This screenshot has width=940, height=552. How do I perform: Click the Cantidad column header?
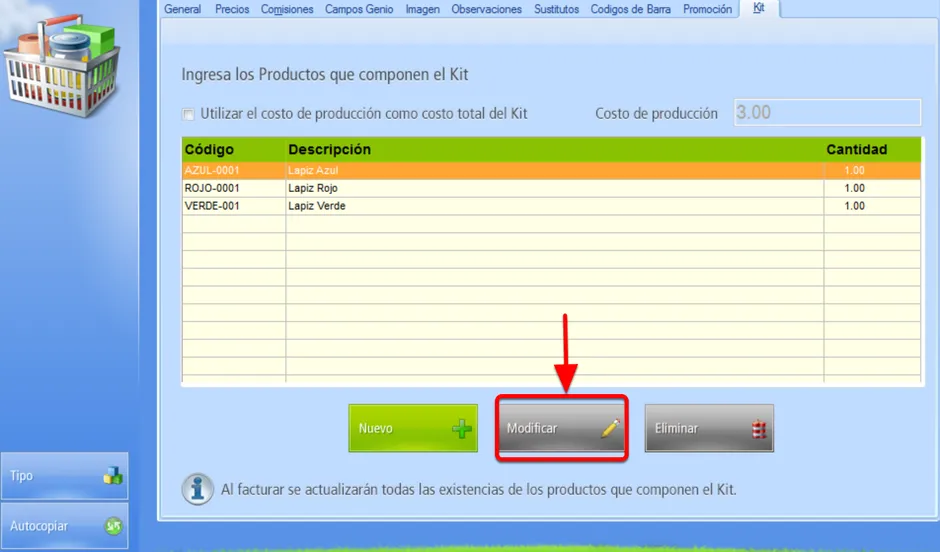point(872,149)
